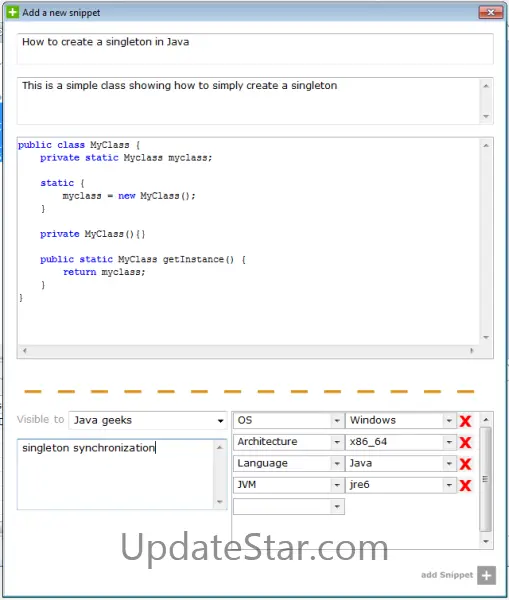The image size is (509, 600).
Task: Click the green plus icon in title bar
Action: click(12, 12)
